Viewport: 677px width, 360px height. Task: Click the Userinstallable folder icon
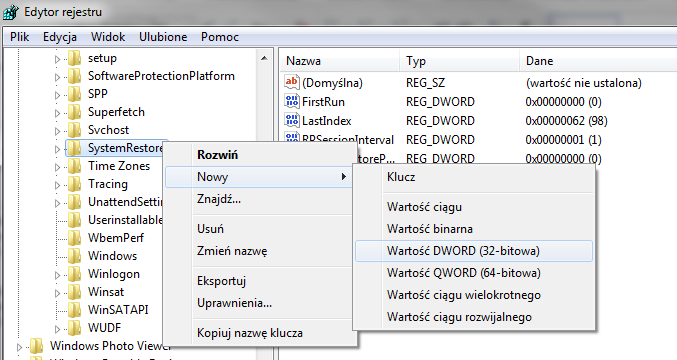tap(75, 220)
